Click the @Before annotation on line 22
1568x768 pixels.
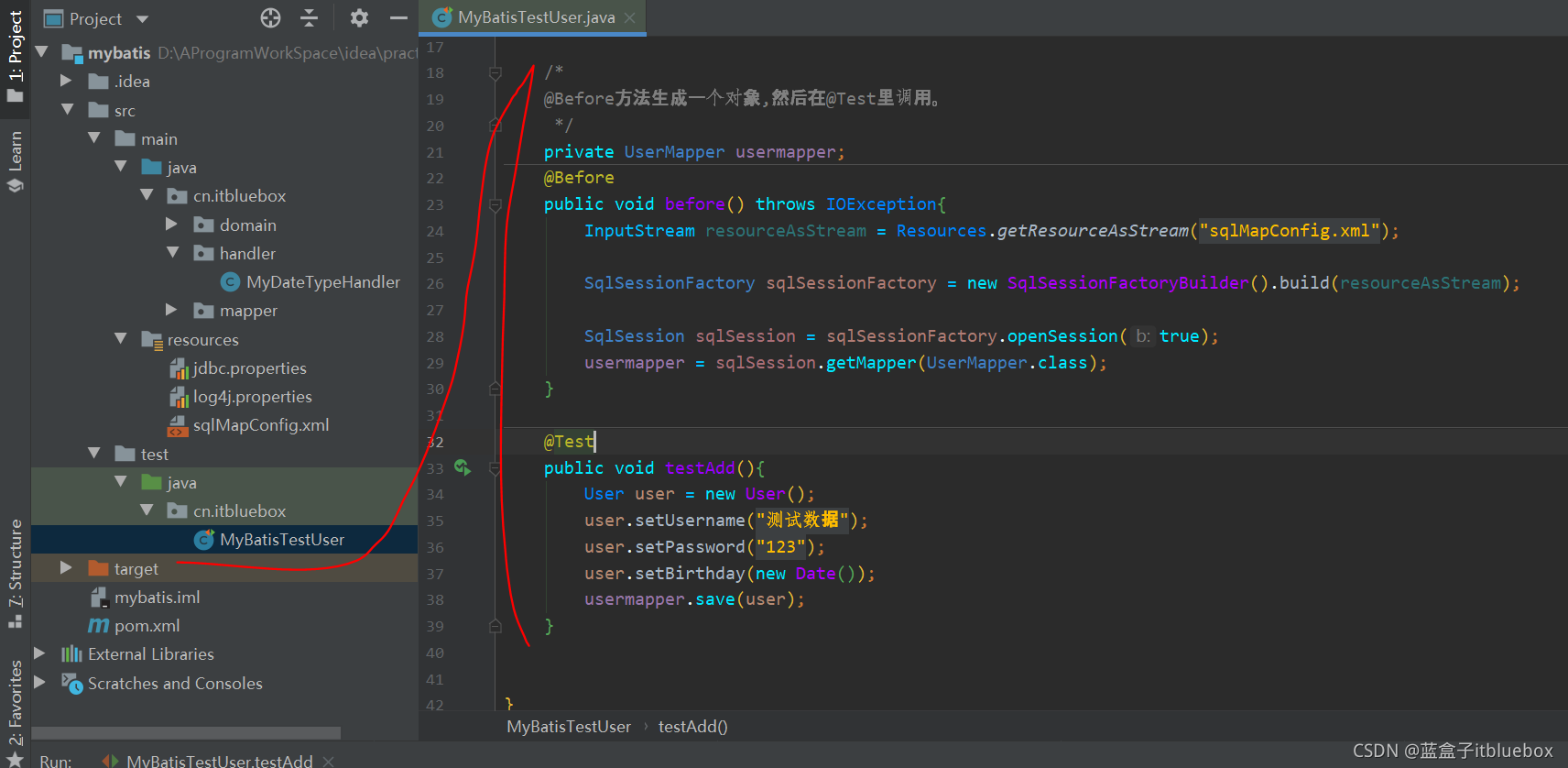pyautogui.click(x=579, y=178)
